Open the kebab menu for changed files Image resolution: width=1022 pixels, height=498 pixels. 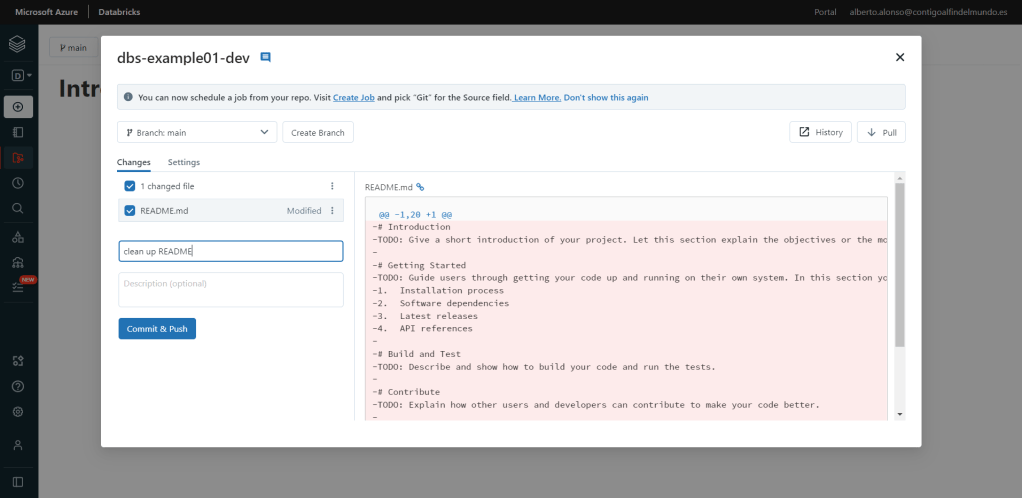pyautogui.click(x=332, y=186)
